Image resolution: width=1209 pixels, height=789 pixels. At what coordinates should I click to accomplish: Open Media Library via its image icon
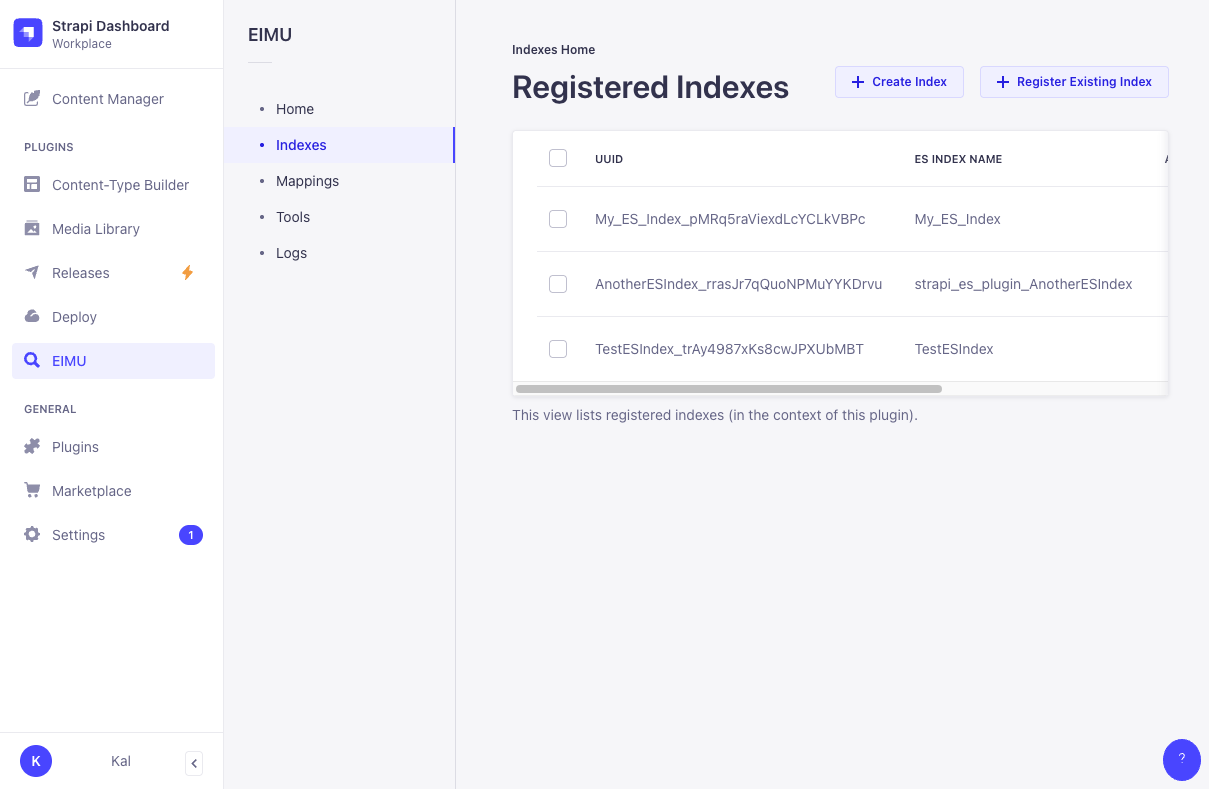(x=32, y=229)
